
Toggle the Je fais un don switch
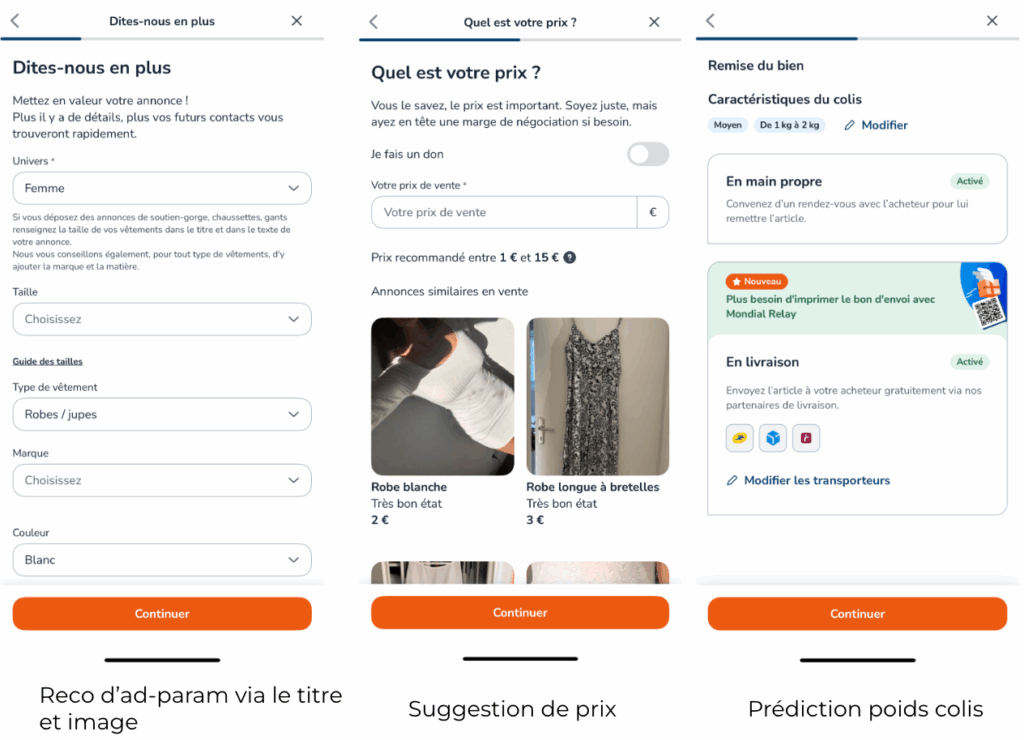click(x=646, y=154)
